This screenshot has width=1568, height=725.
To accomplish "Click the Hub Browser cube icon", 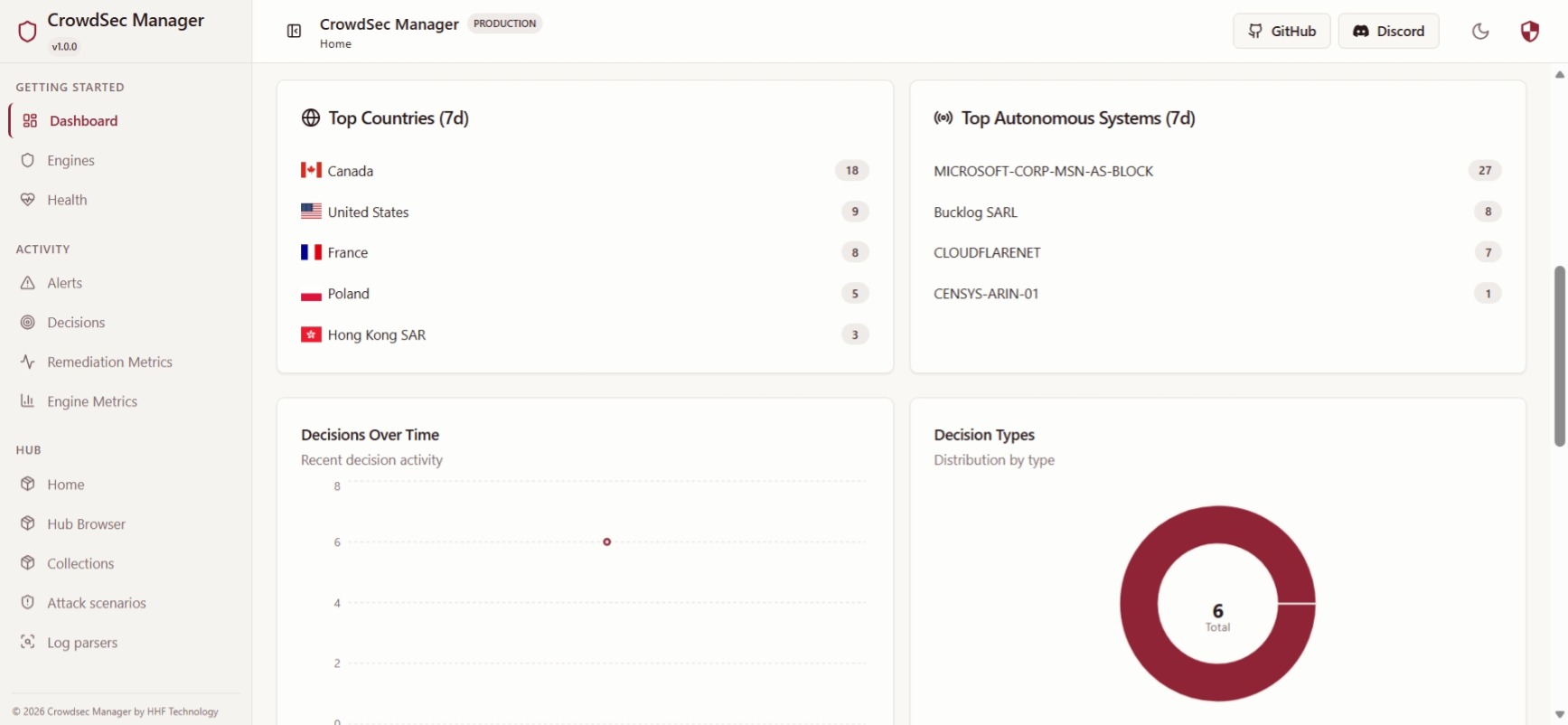I will 28,523.
